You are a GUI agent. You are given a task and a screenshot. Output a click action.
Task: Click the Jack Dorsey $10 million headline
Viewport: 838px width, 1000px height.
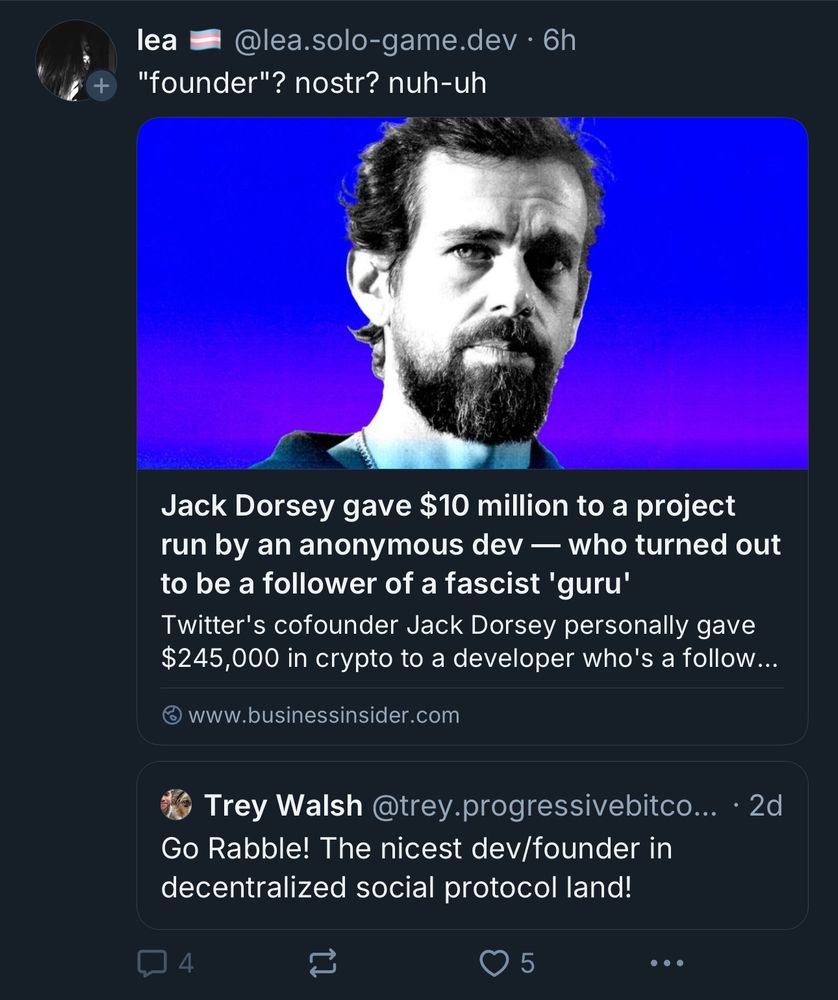(471, 545)
